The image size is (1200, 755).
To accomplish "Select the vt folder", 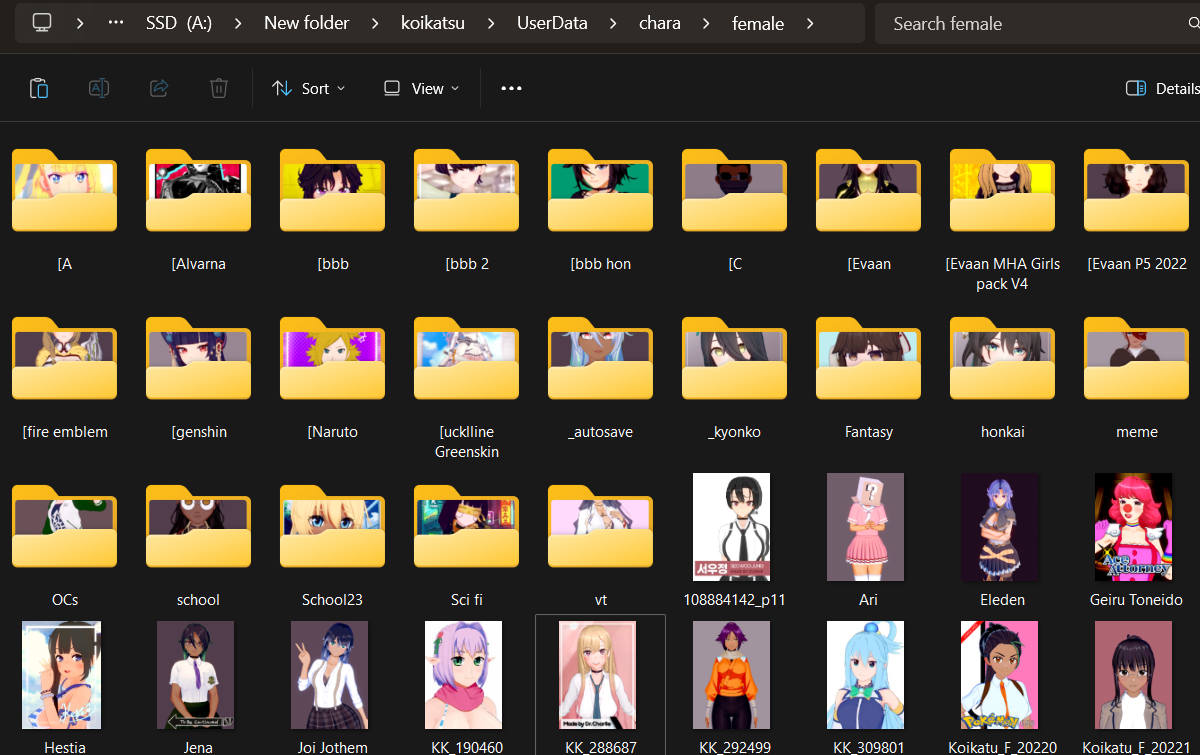I will (601, 548).
